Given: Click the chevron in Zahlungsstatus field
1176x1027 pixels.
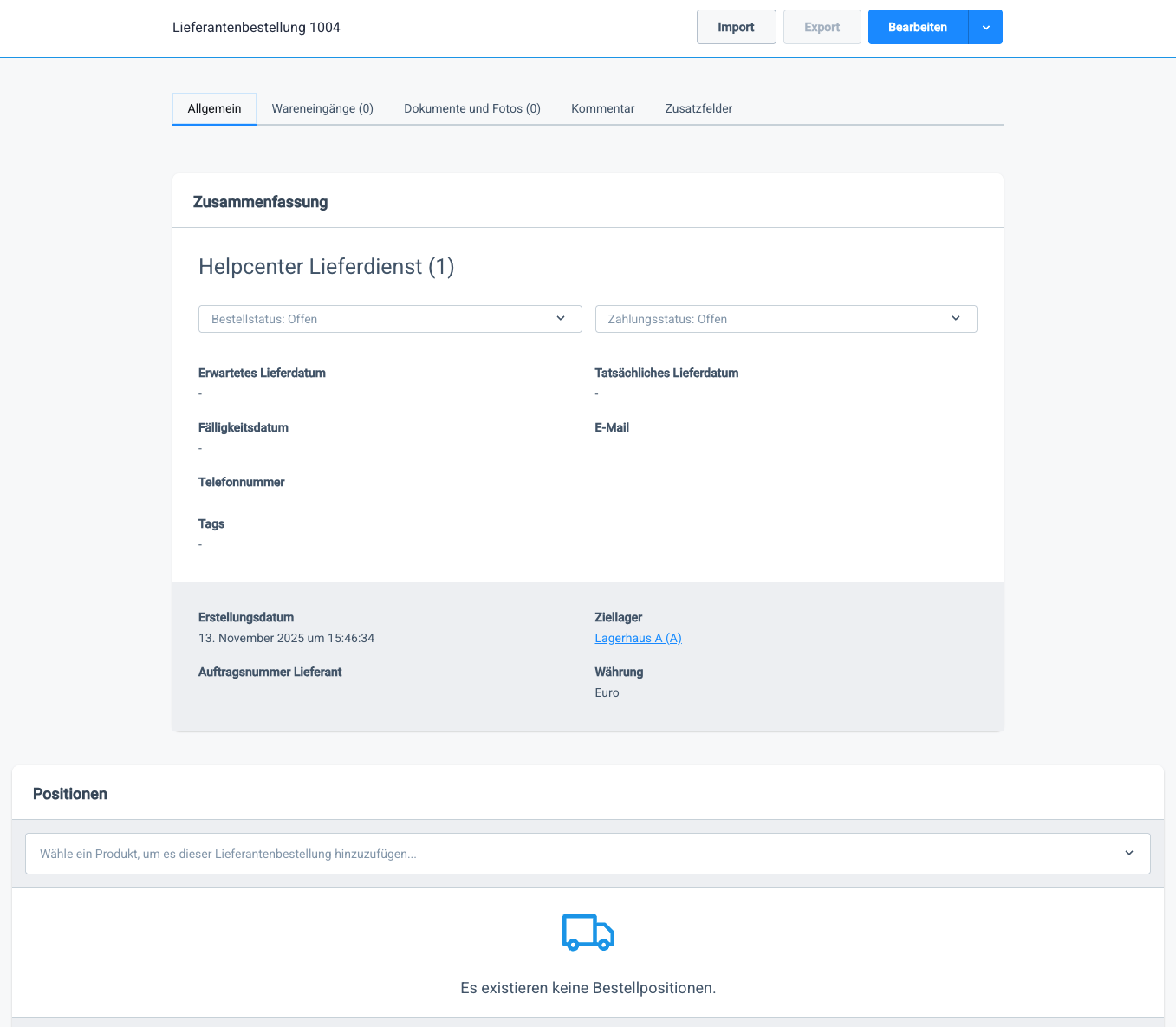Looking at the screenshot, I should coord(956,319).
